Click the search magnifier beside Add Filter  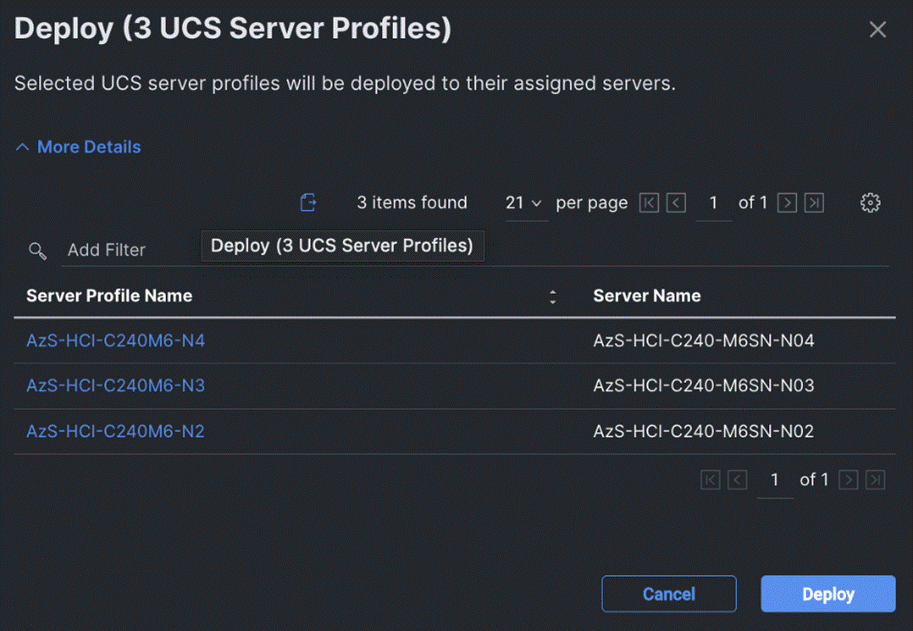36,251
